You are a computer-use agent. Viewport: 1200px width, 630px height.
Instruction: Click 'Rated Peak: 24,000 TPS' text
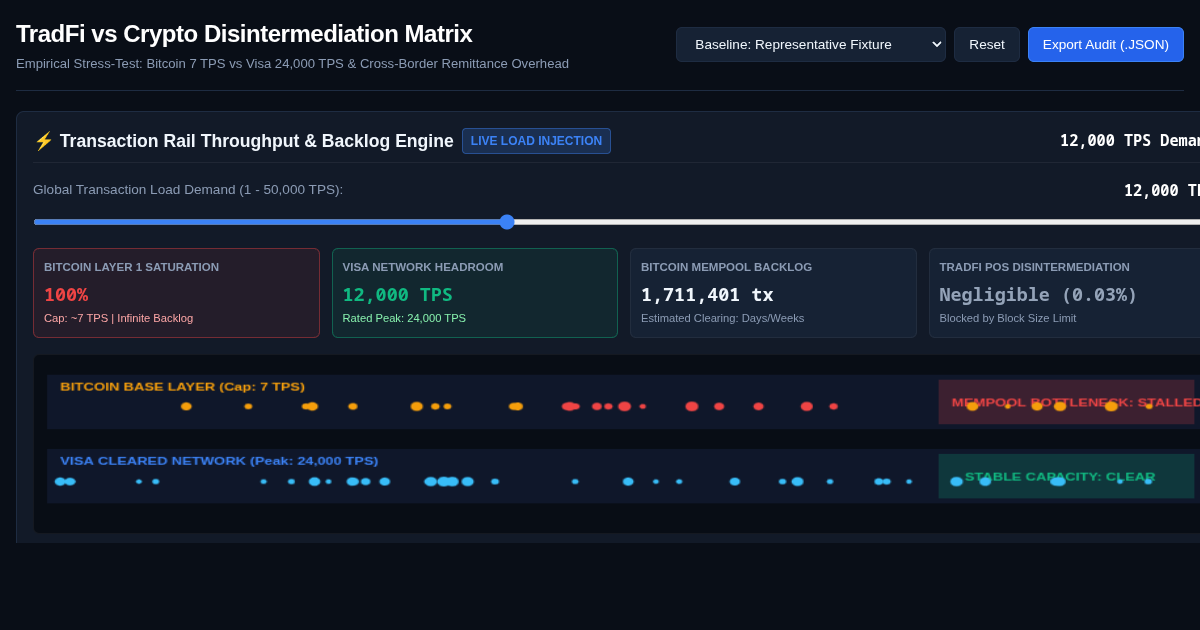pos(404,318)
